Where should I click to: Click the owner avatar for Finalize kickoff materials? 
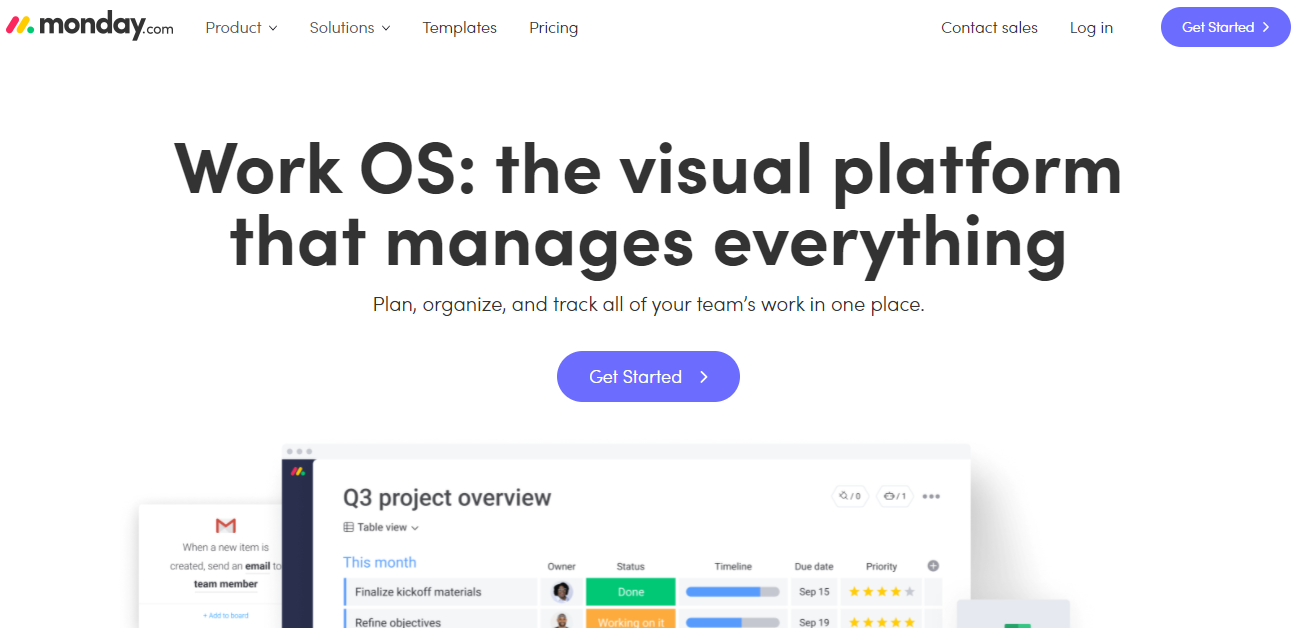coord(562,592)
